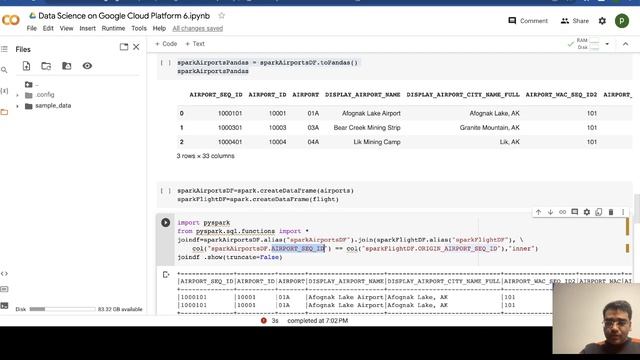Click the disk usage bar
Screen dimensions: 640x360
tap(62, 309)
